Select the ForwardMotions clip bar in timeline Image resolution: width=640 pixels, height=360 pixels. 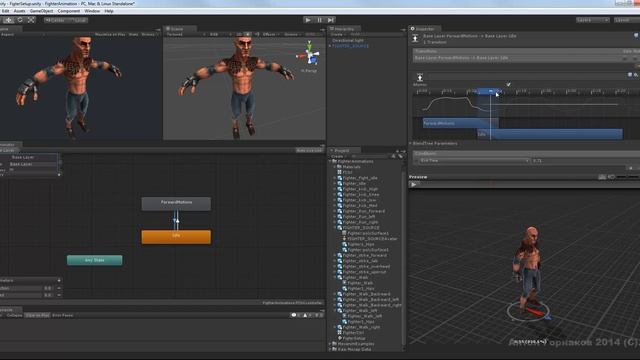click(x=460, y=123)
